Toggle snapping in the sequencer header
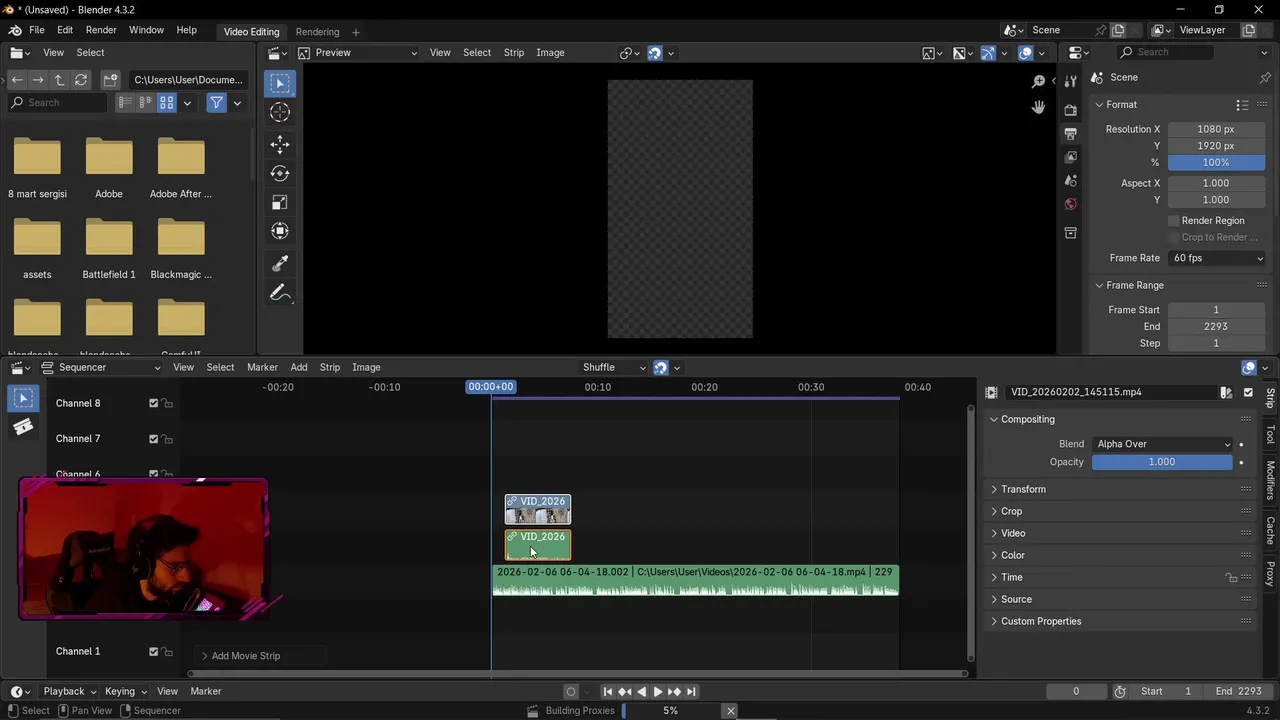The image size is (1280, 720). pyautogui.click(x=661, y=367)
